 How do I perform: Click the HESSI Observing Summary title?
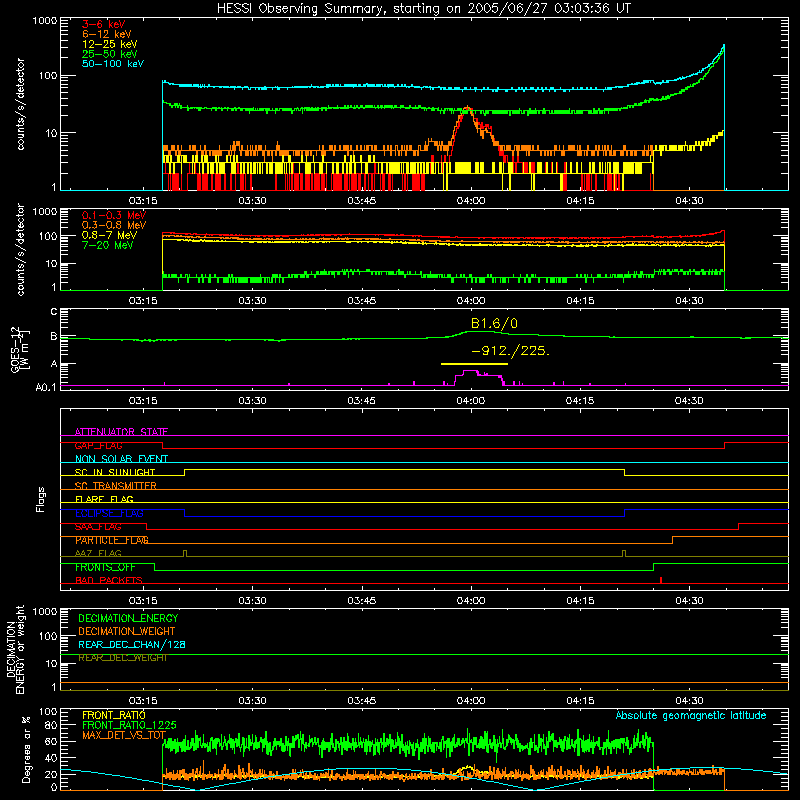click(x=424, y=9)
